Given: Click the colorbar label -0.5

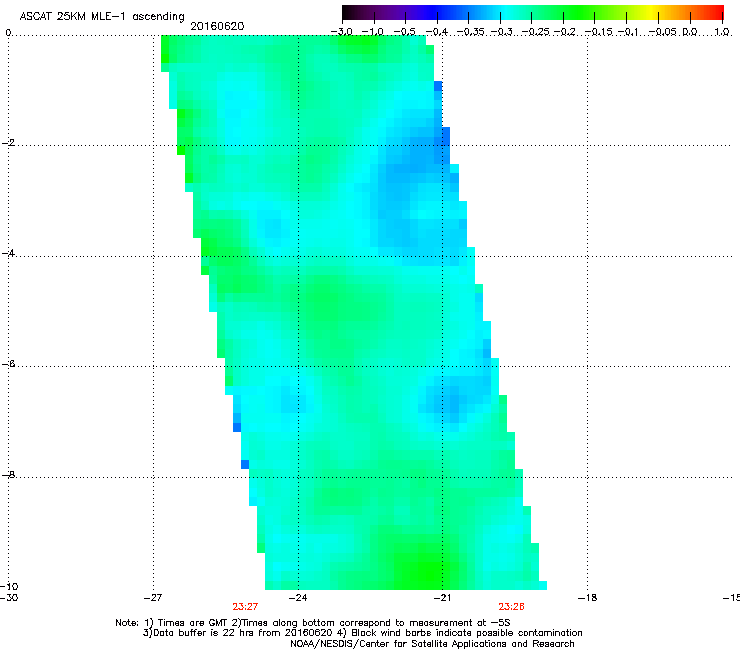Looking at the screenshot, I should pyautogui.click(x=404, y=32).
